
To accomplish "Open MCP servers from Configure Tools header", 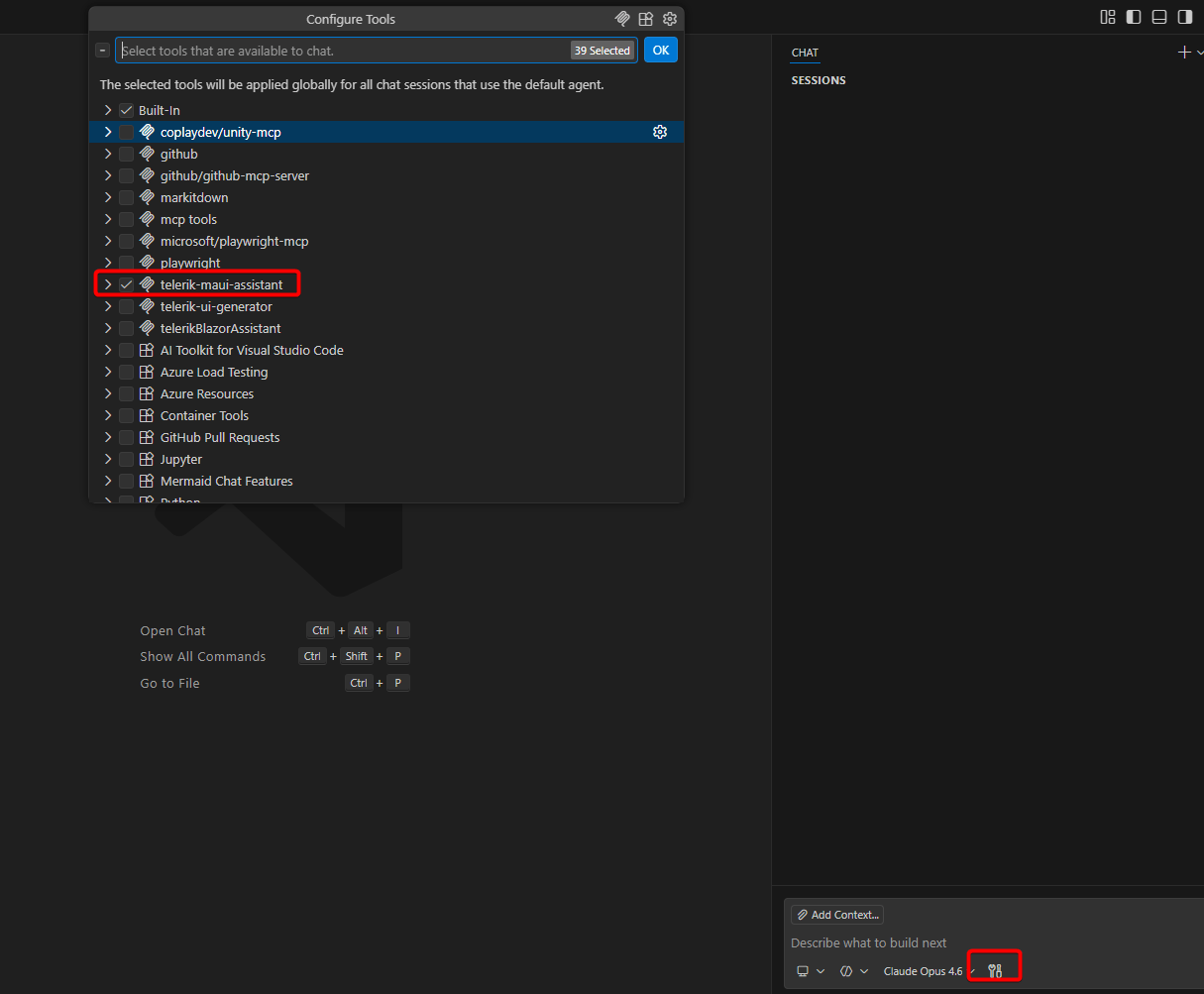I will 622,19.
